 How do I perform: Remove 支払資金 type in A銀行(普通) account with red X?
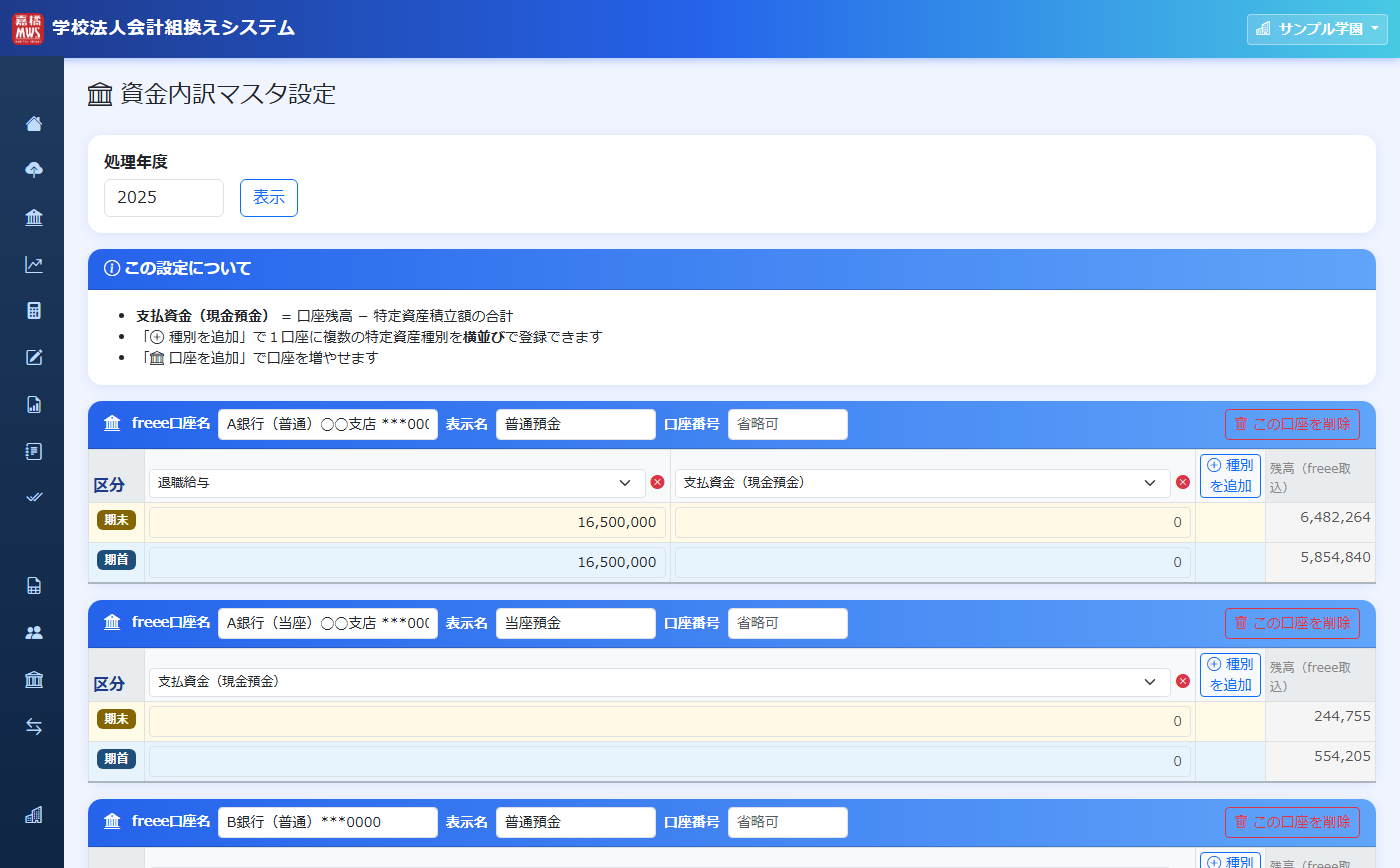(1183, 482)
